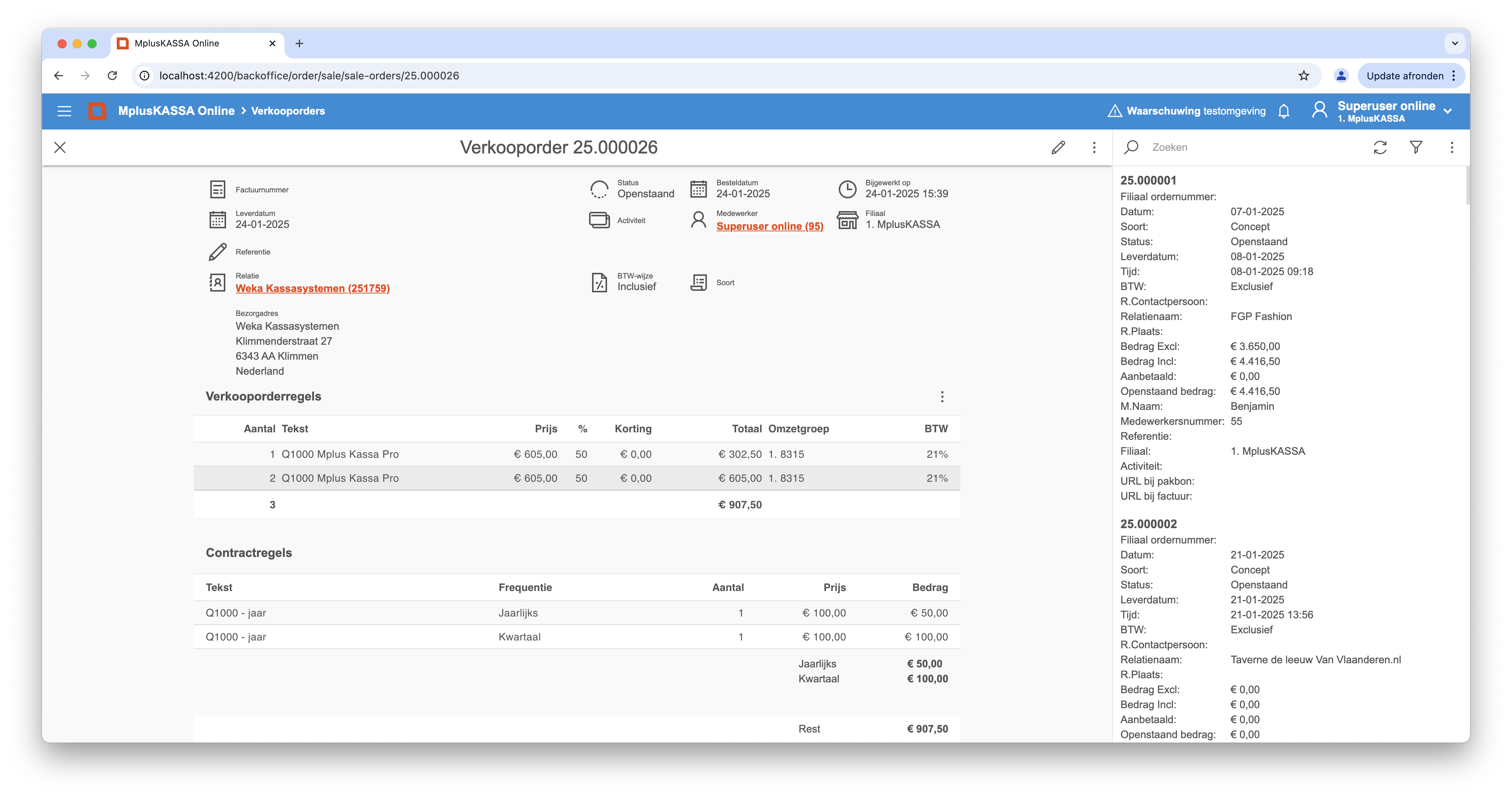
Task: Click order lines total € 907,50
Action: pos(740,505)
